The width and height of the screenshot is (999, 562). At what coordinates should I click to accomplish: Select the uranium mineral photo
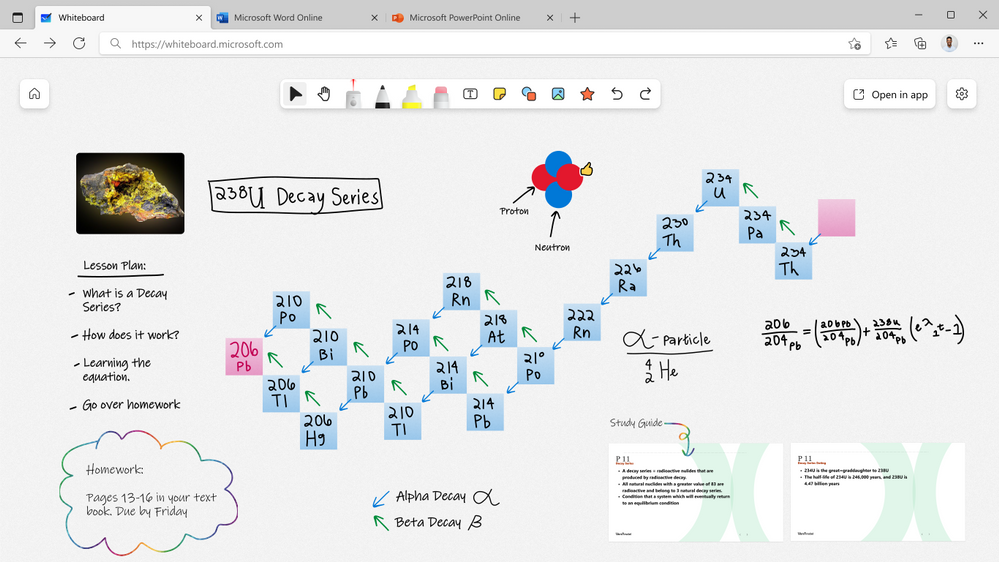130,193
